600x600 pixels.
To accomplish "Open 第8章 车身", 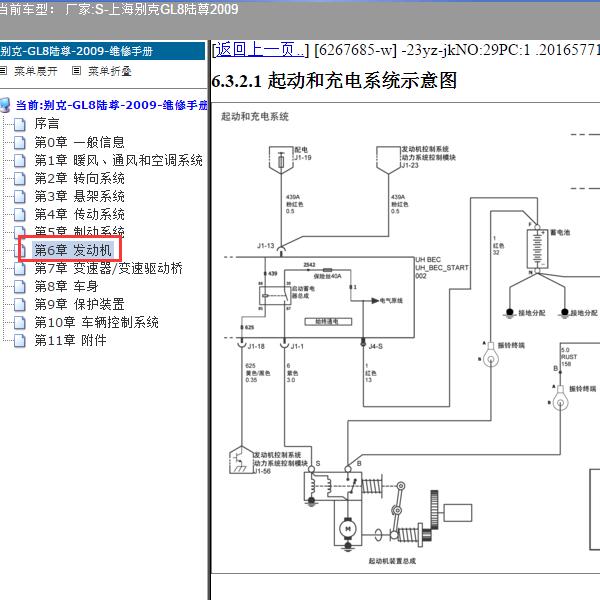I will click(66, 286).
